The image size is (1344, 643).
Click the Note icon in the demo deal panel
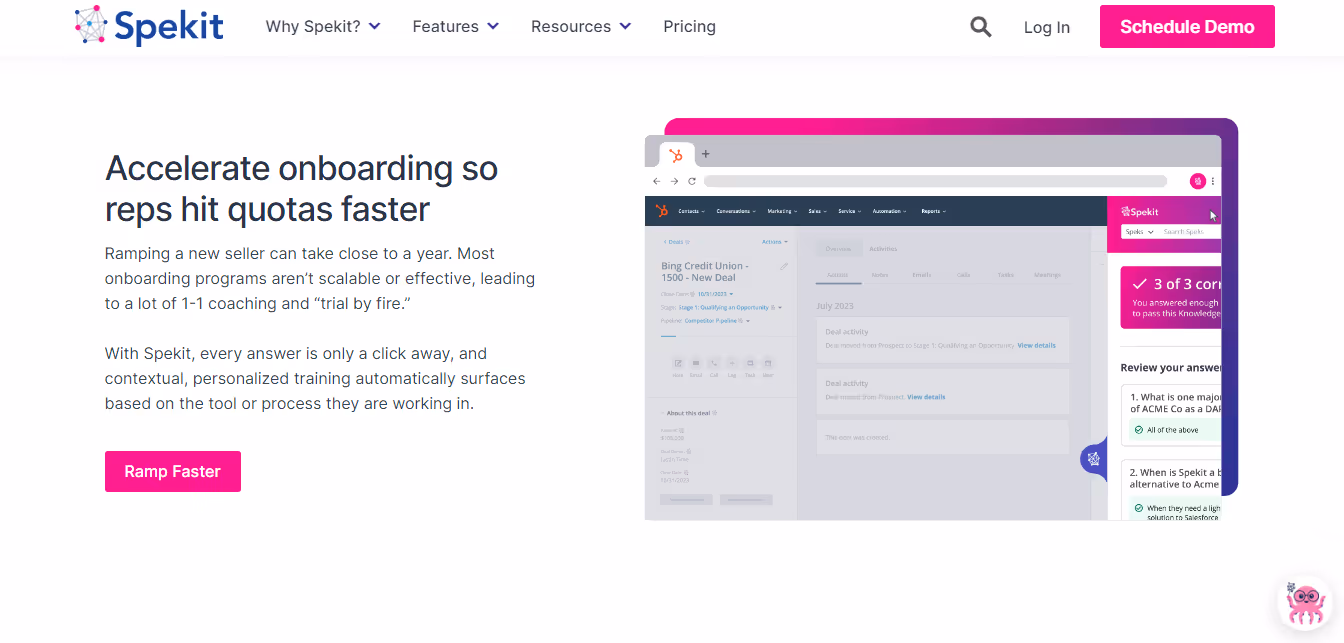click(x=678, y=363)
